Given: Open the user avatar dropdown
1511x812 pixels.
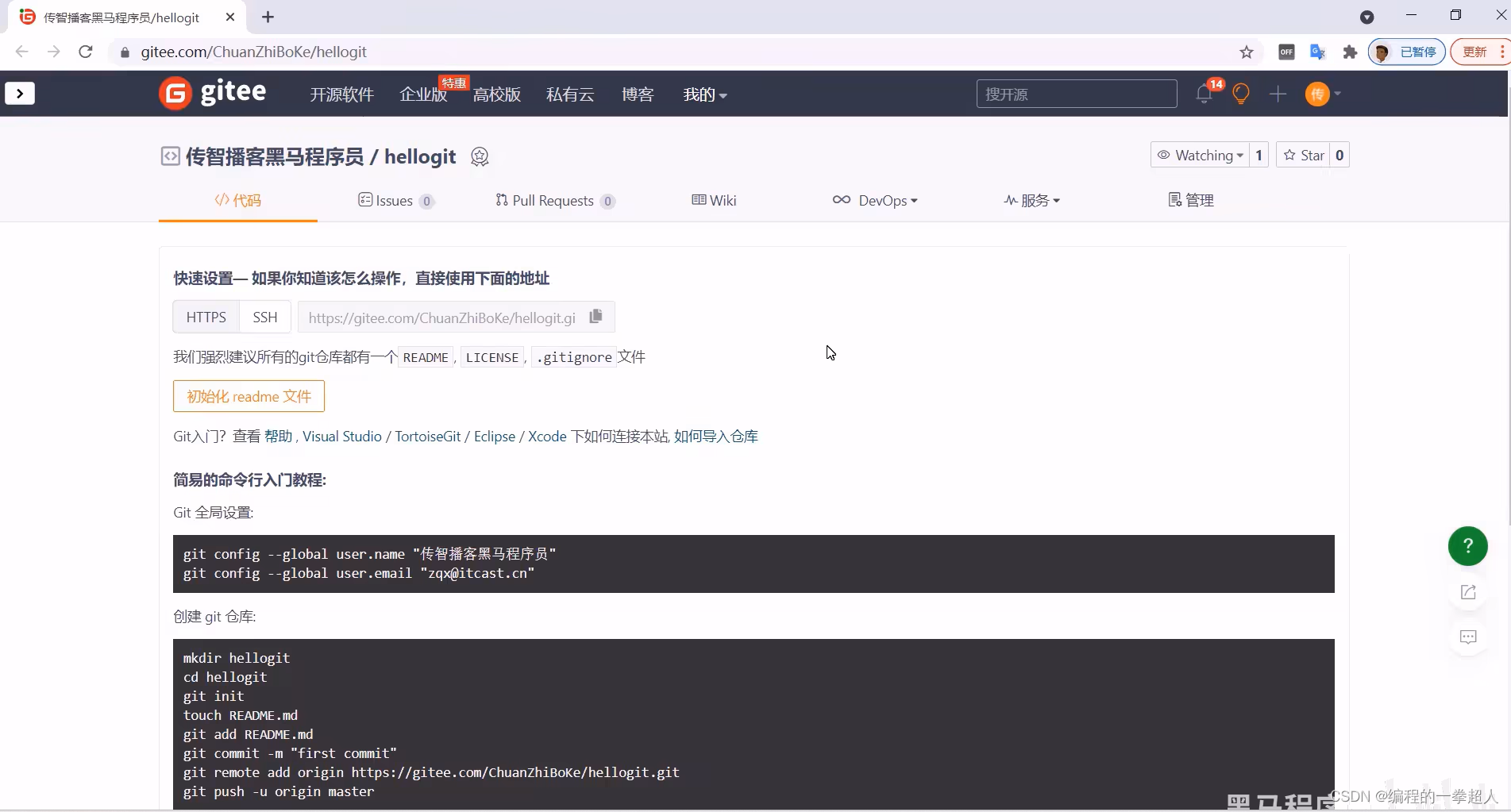Looking at the screenshot, I should (x=1323, y=94).
